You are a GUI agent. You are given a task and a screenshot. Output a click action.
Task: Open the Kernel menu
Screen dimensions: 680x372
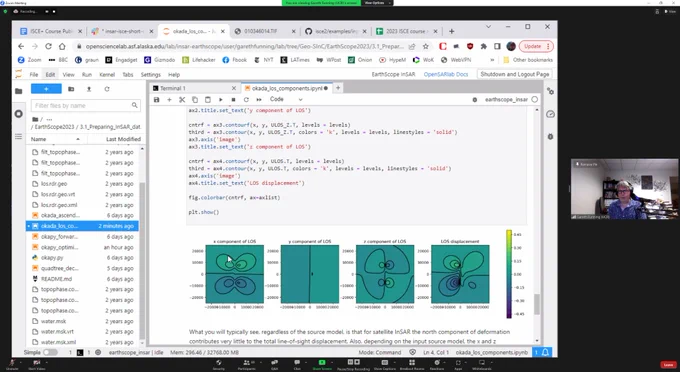pyautogui.click(x=107, y=75)
